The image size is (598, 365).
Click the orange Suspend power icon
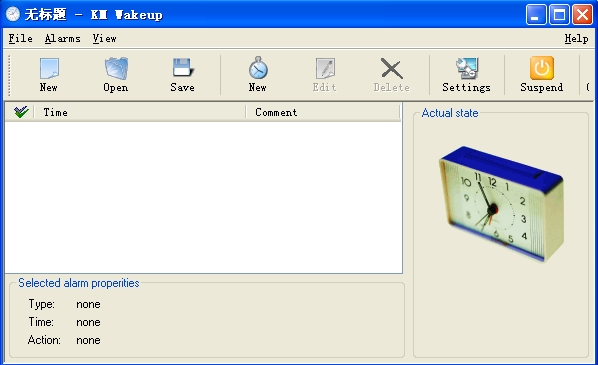coord(542,68)
